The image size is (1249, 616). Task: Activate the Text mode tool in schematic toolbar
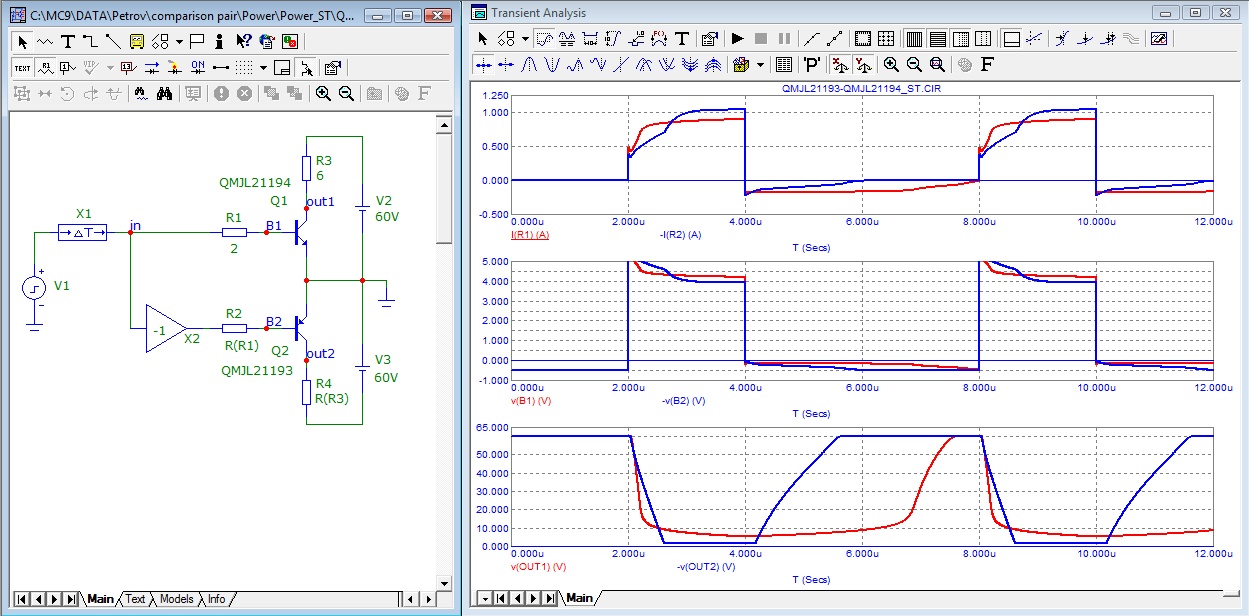point(67,41)
